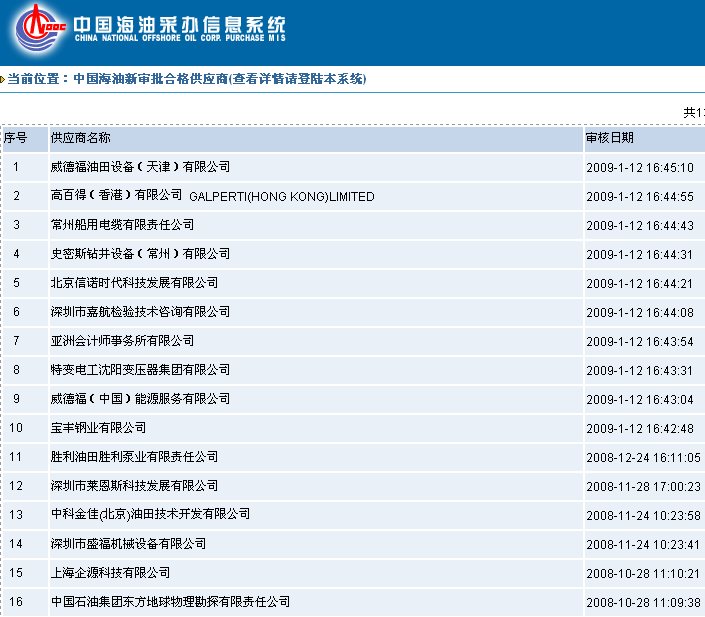This screenshot has height=617, width=705.
Task: Click audit date 2009-1-12 16:44:31
Action: click(x=639, y=255)
